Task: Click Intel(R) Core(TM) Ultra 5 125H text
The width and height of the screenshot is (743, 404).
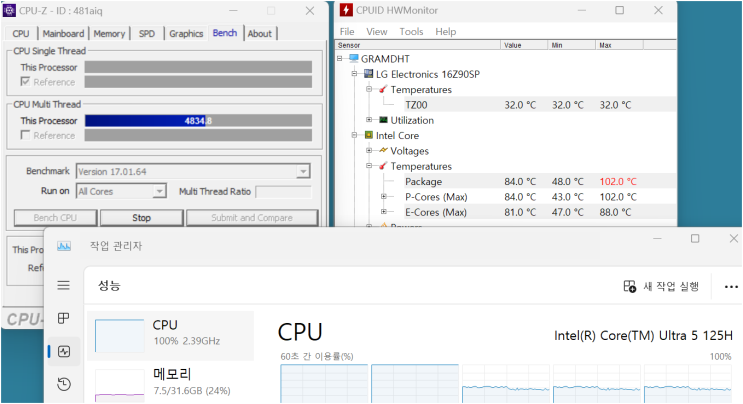Action: tap(643, 336)
